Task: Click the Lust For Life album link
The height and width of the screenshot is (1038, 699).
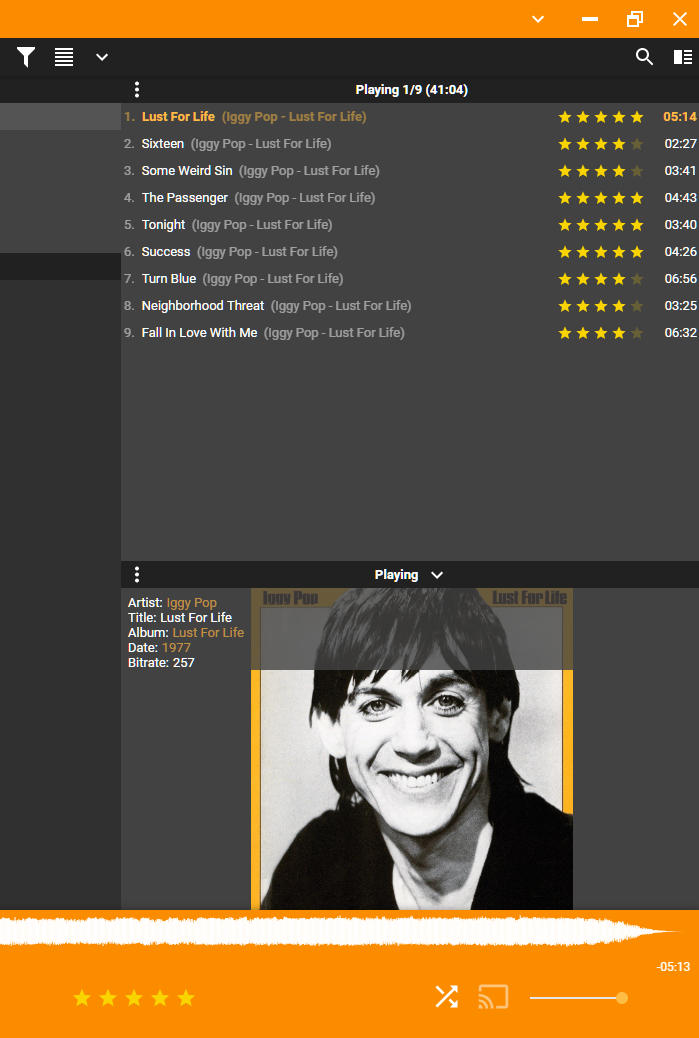Action: pyautogui.click(x=208, y=632)
